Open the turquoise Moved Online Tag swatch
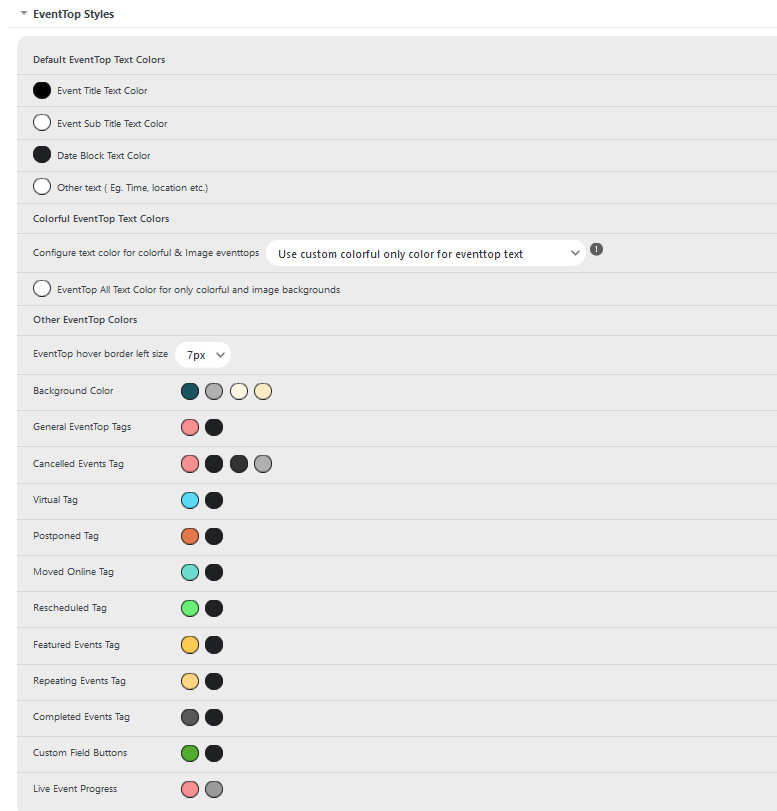The height and width of the screenshot is (811, 777). click(x=190, y=573)
